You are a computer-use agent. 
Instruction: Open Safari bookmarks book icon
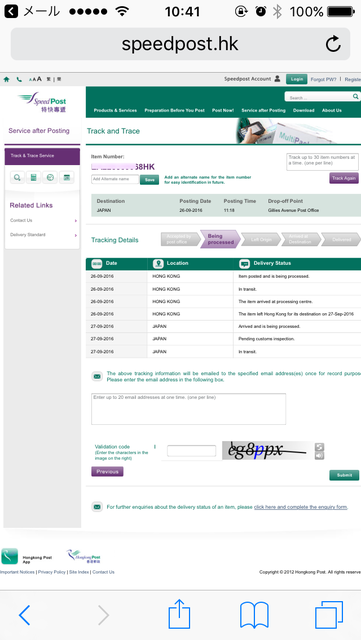(x=254, y=615)
